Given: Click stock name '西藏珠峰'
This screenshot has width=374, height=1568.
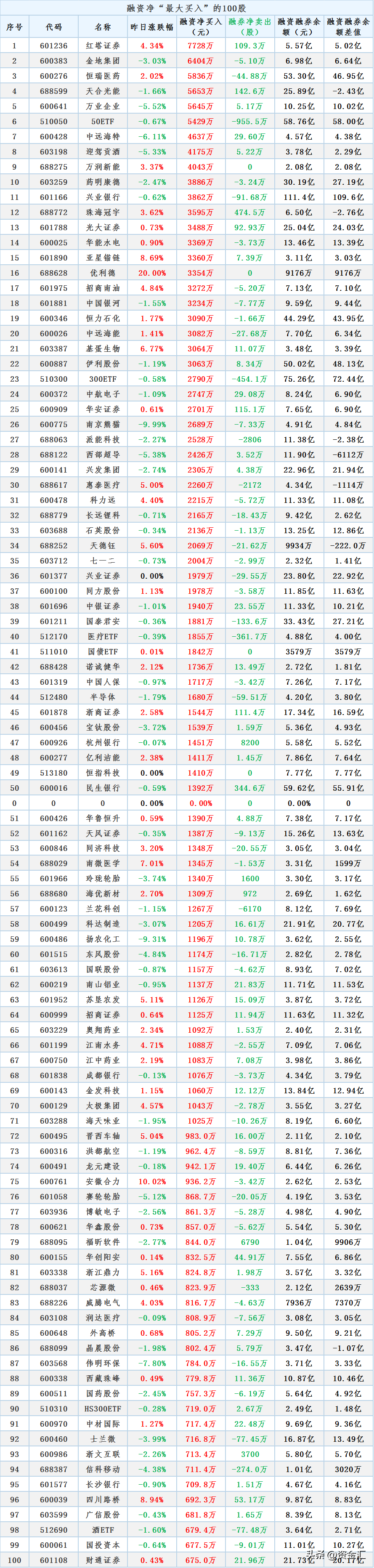Looking at the screenshot, I should [103, 1378].
